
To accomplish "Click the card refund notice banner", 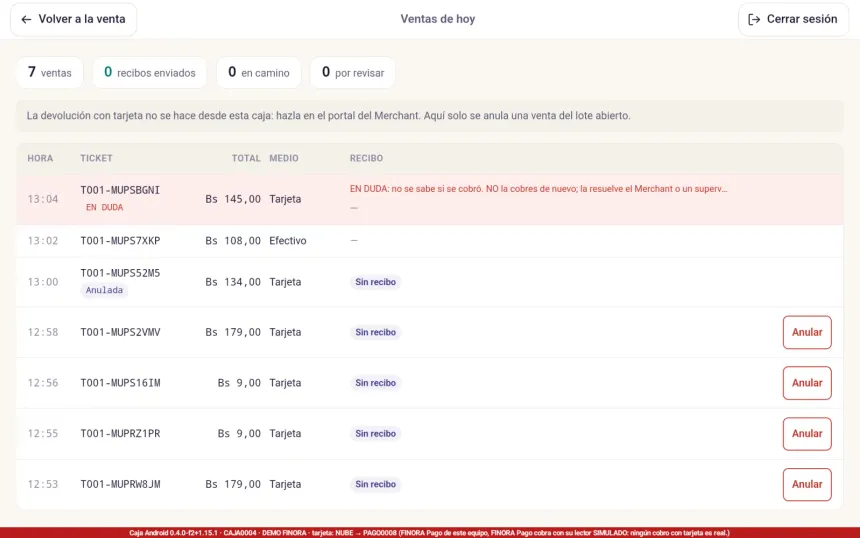I will click(429, 116).
